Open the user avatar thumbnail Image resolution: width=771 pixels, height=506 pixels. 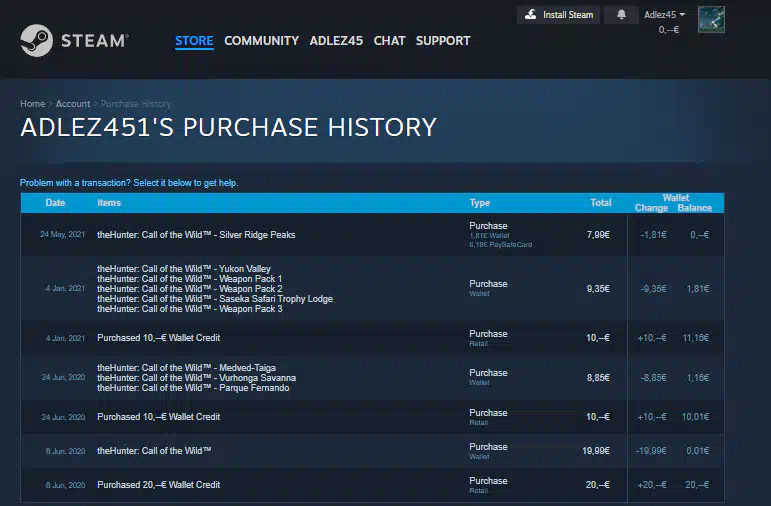(x=711, y=20)
